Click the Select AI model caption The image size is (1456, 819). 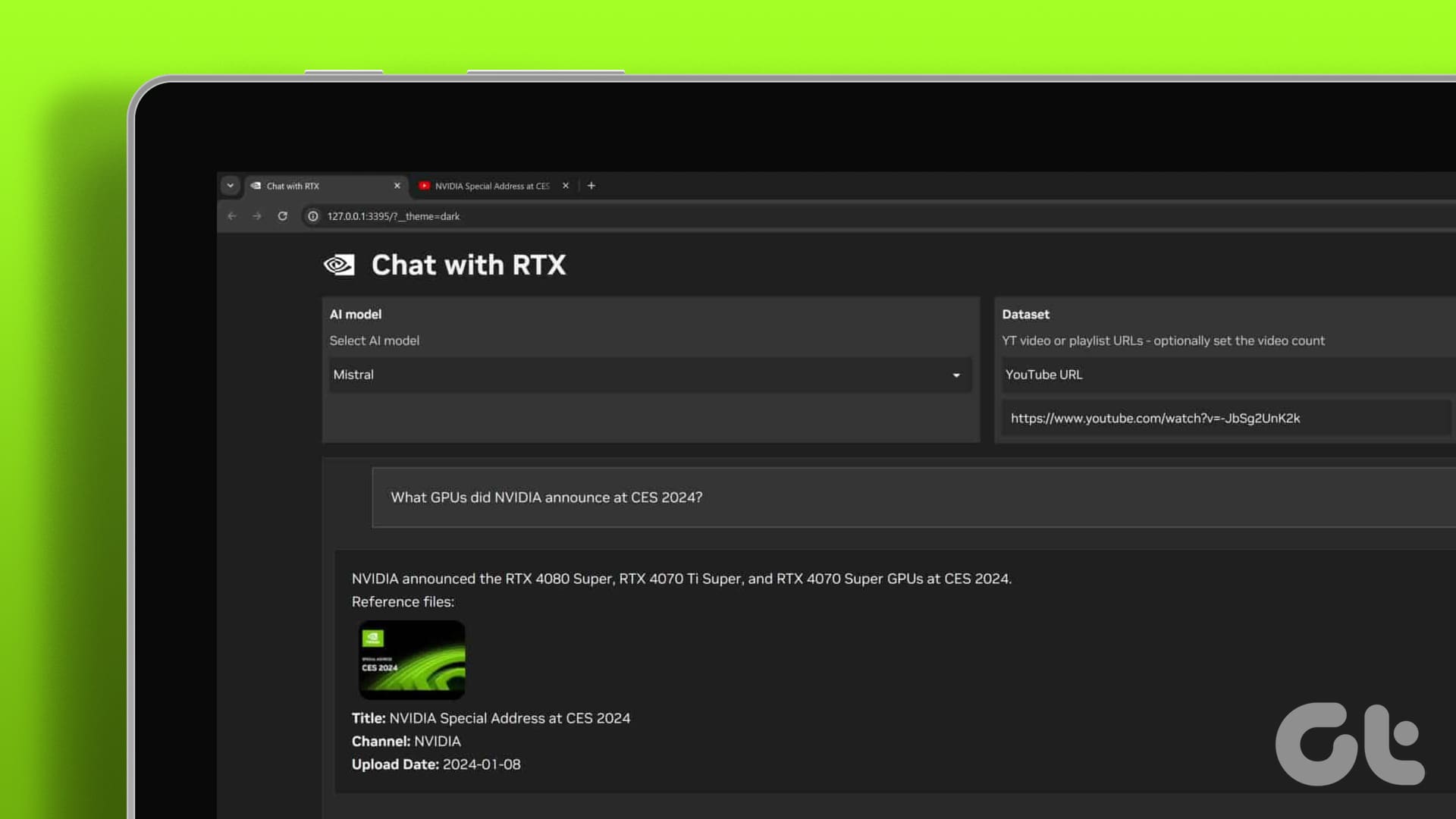pos(375,340)
